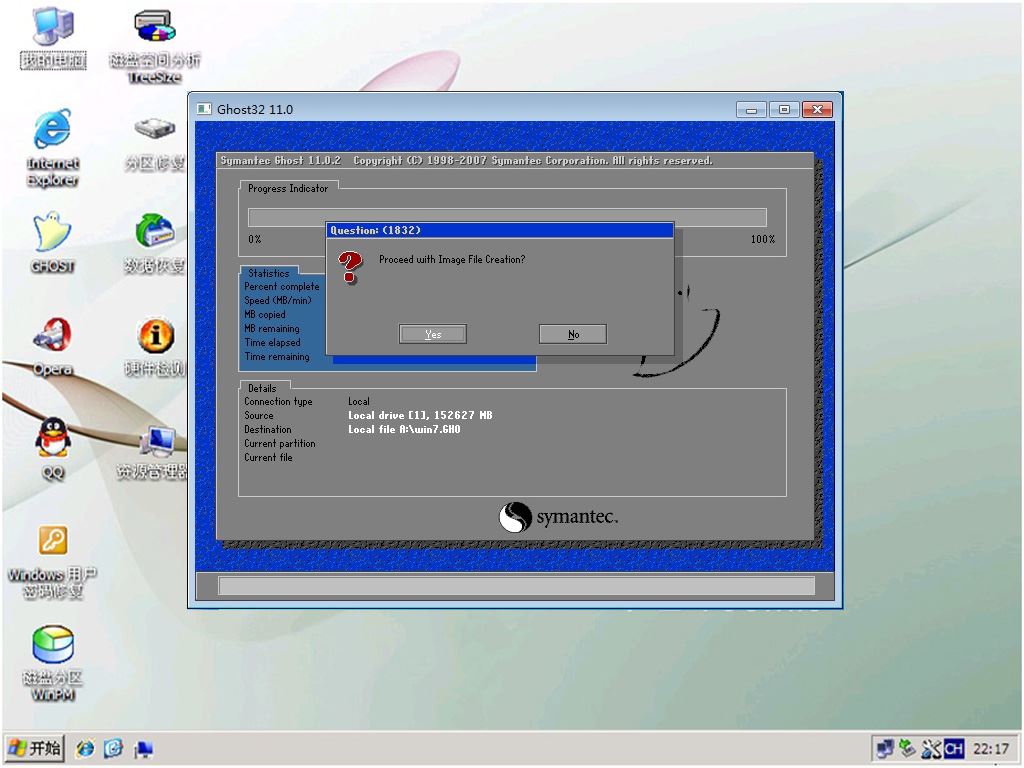Click the Ghost32 window title icon
The width and height of the screenshot is (1024, 768).
pyautogui.click(x=204, y=109)
